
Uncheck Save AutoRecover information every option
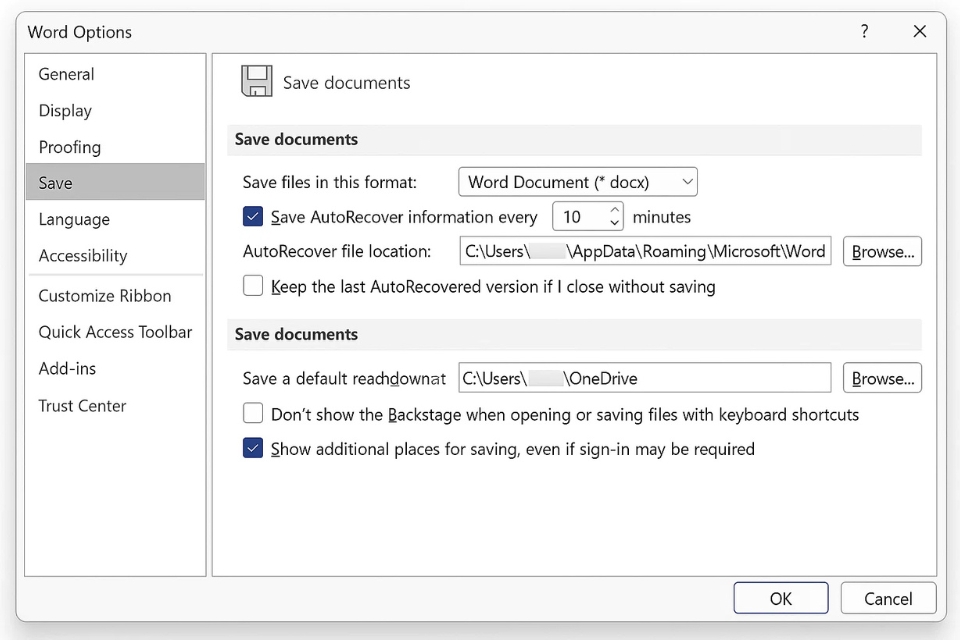253,216
